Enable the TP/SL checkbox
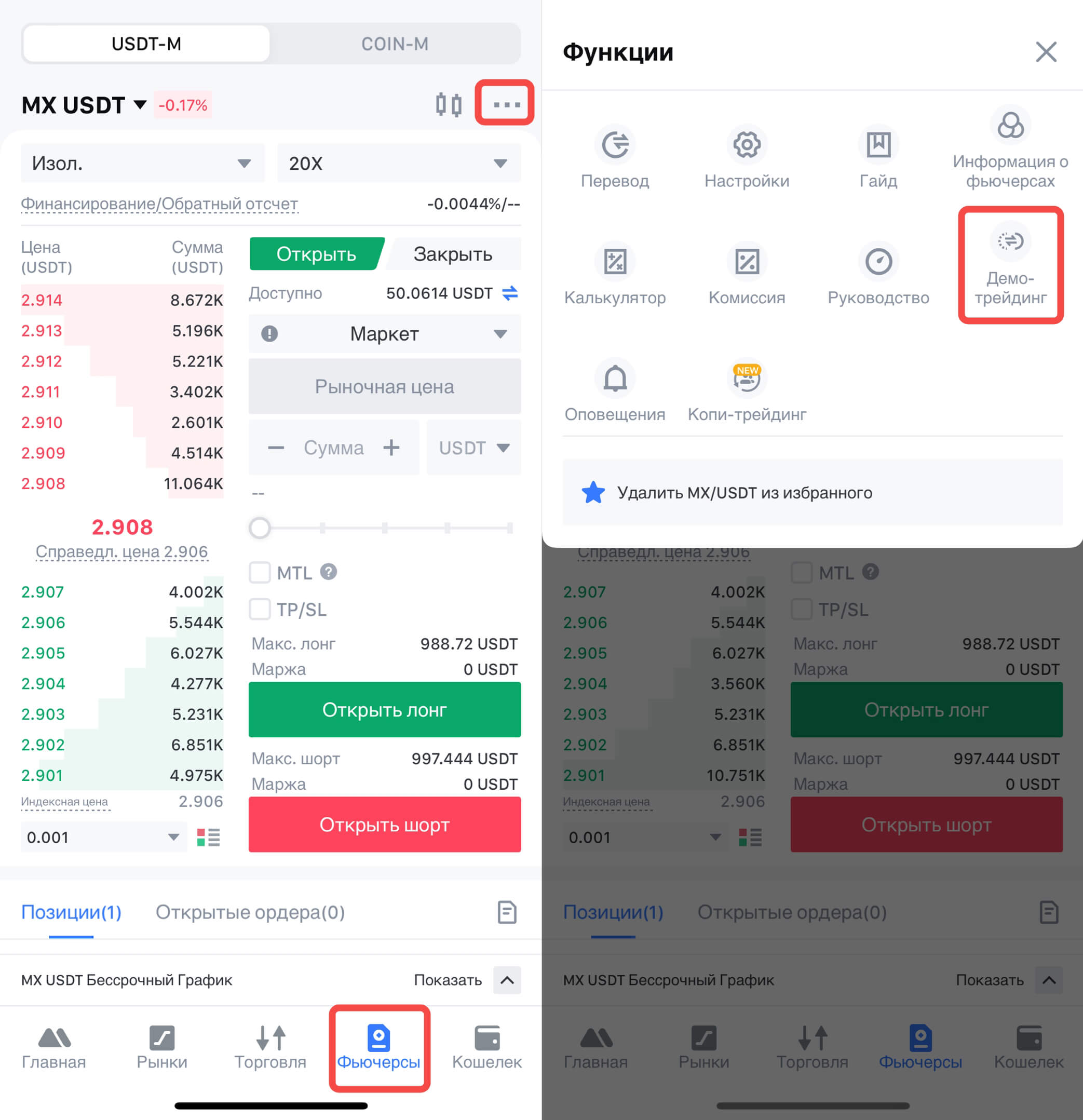This screenshot has height=1120, width=1083. tap(260, 609)
